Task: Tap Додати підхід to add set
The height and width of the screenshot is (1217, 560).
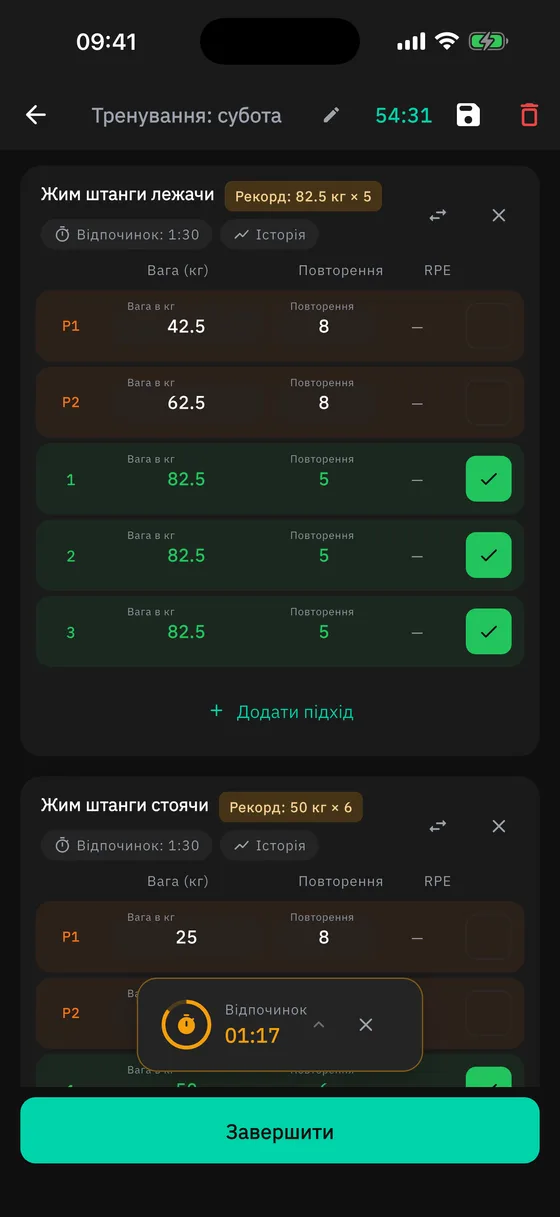Action: point(281,712)
